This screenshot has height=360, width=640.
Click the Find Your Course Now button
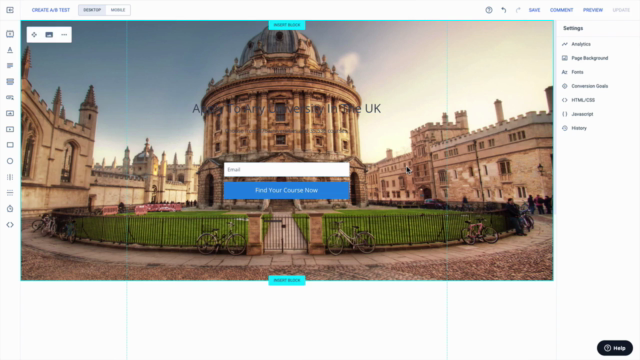tap(287, 190)
